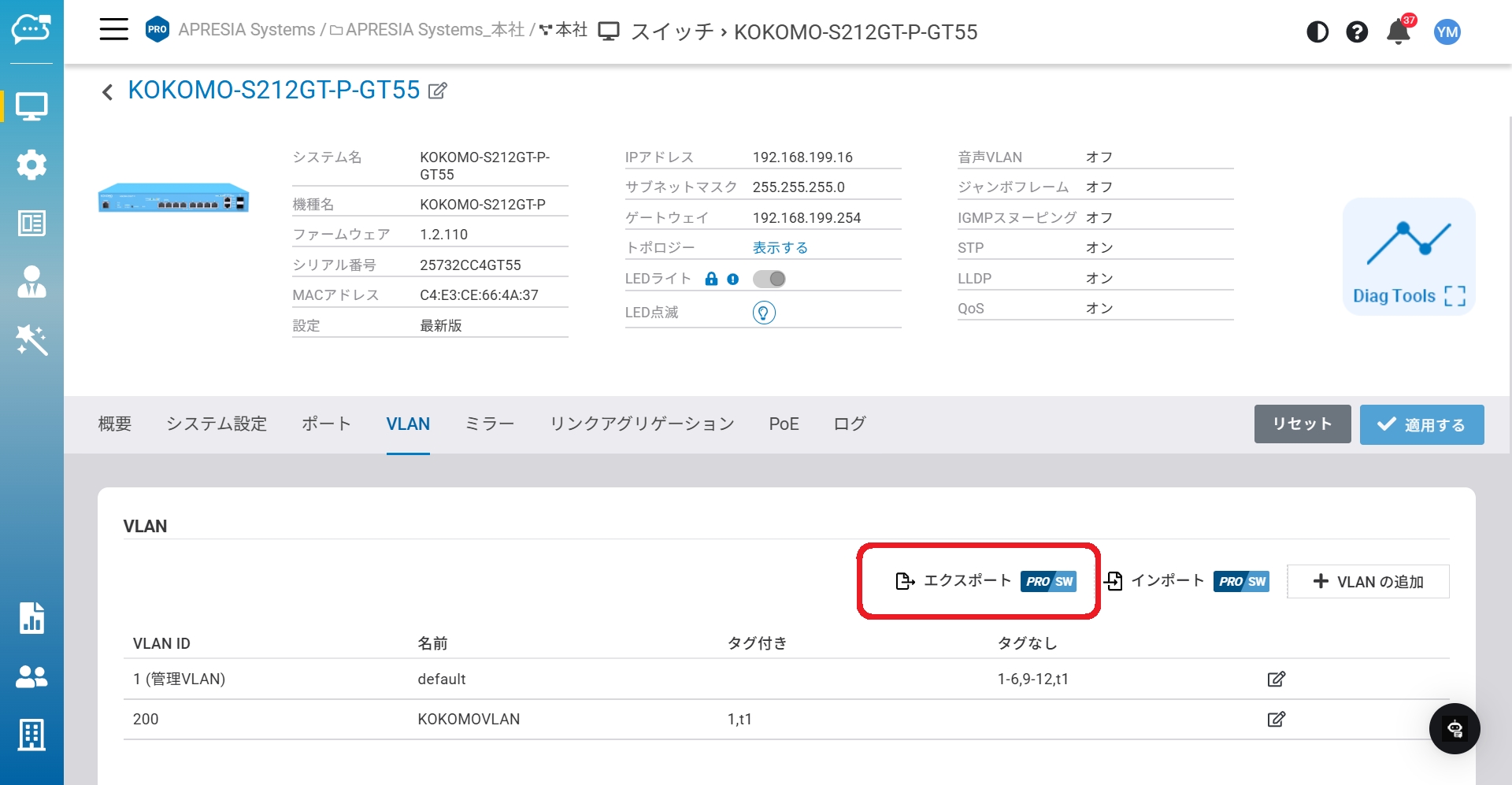Open notifications bell with 37 badge
The height and width of the screenshot is (785, 1512).
pos(1399,32)
